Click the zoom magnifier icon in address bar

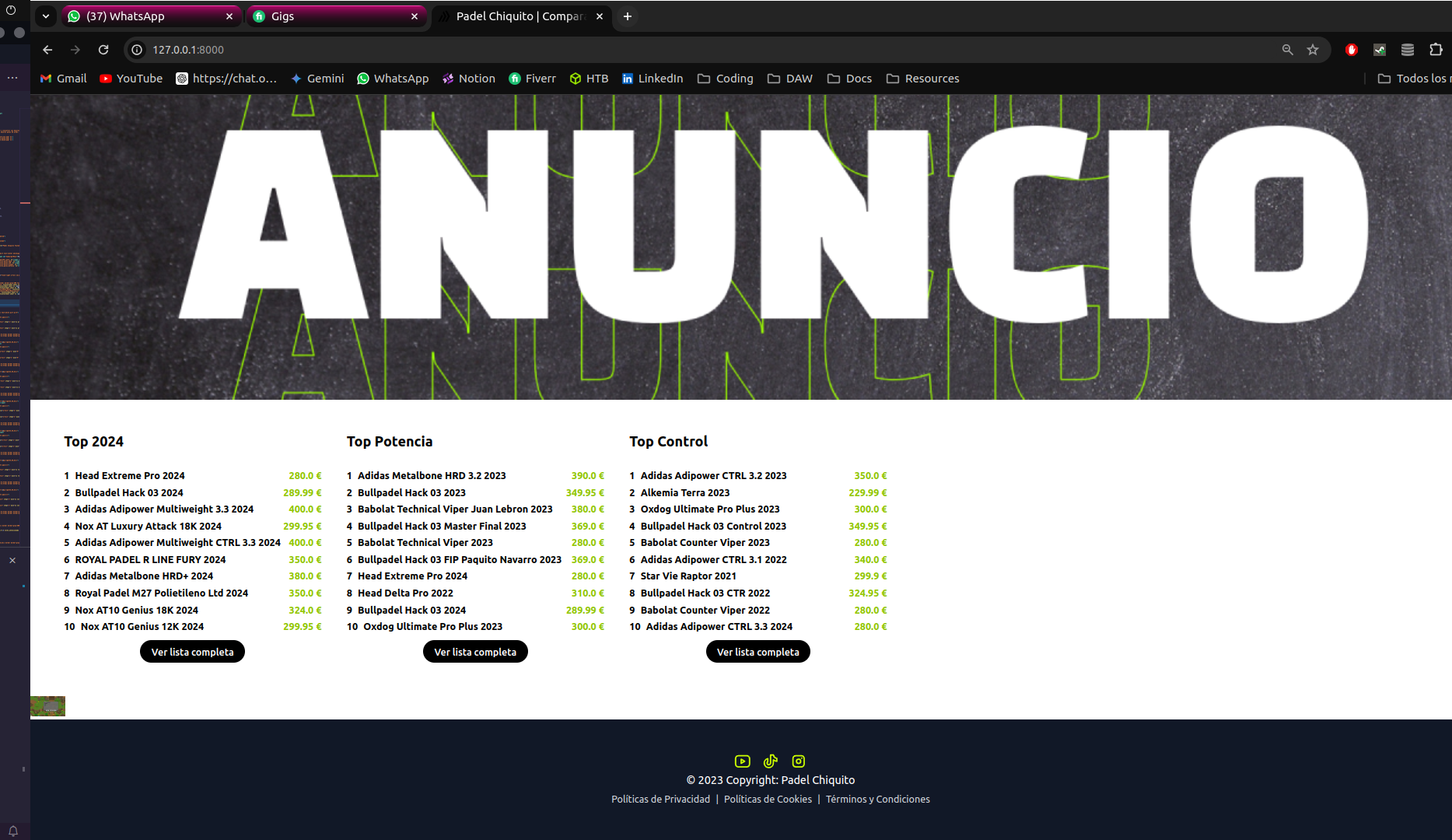point(1288,50)
